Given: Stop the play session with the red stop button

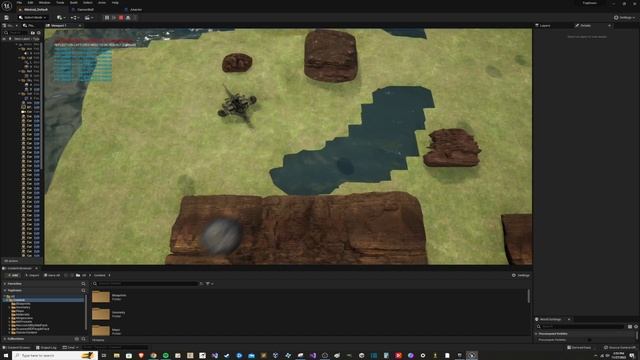Looking at the screenshot, I should (x=121, y=18).
